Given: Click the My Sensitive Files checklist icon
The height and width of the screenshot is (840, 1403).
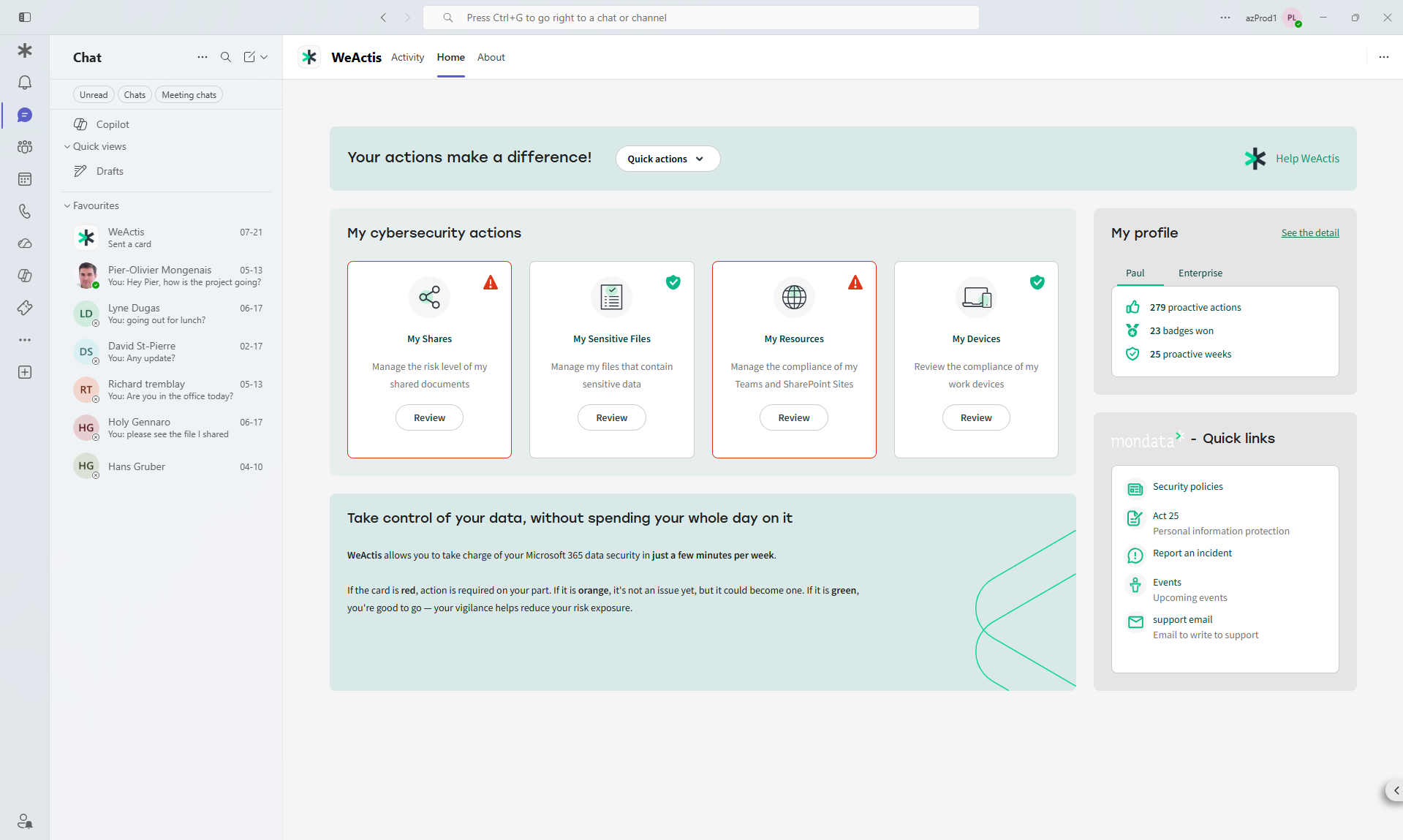Looking at the screenshot, I should point(611,297).
